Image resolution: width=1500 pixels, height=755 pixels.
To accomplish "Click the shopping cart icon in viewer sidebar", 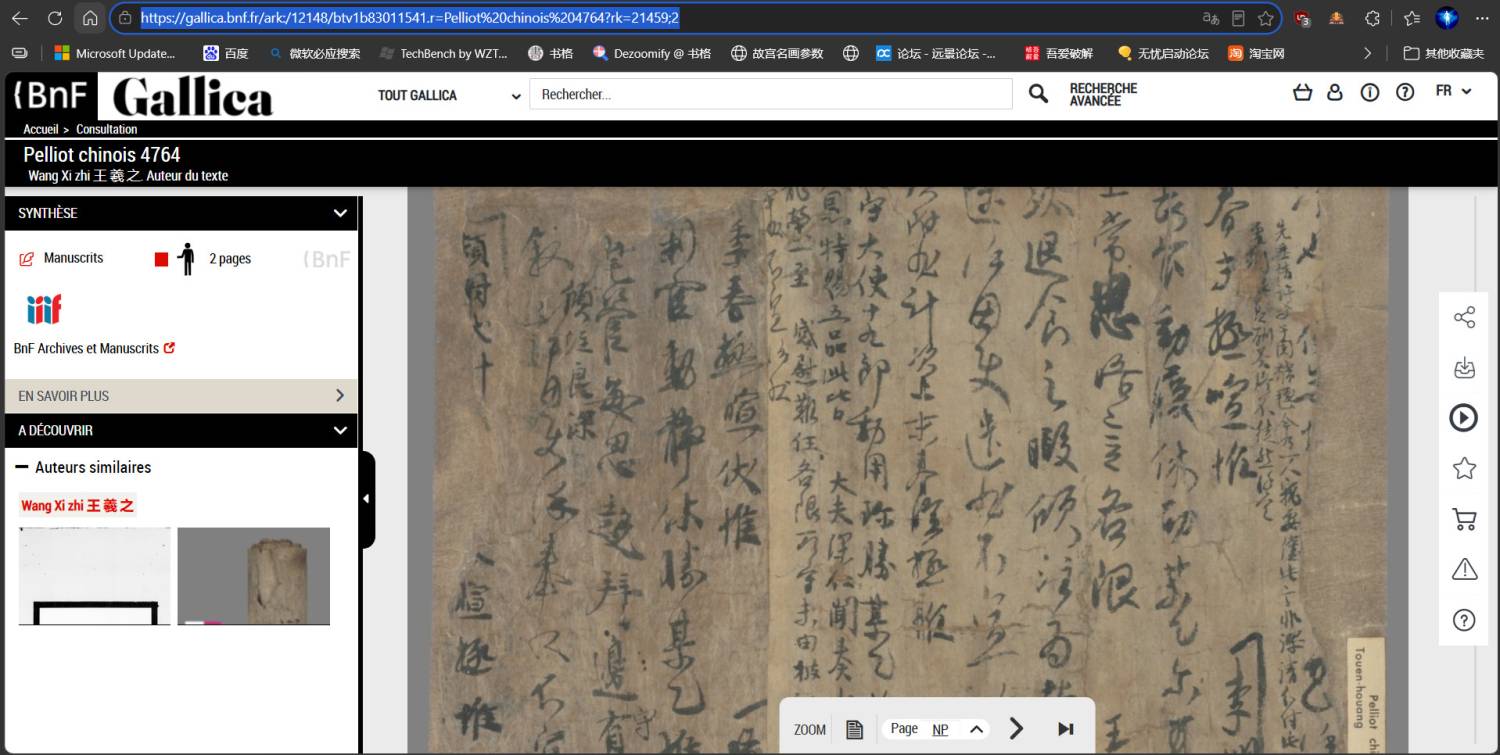I will tap(1464, 519).
